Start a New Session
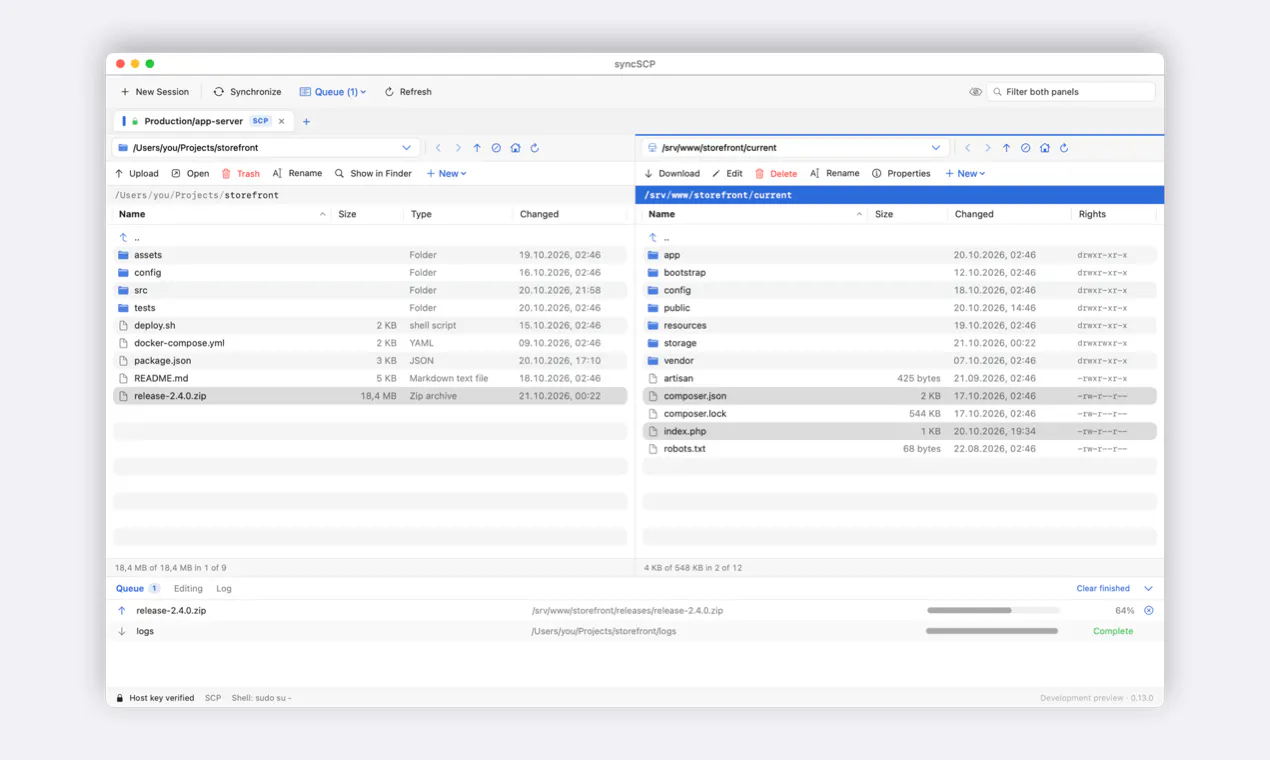The width and height of the screenshot is (1270, 760). pos(154,92)
